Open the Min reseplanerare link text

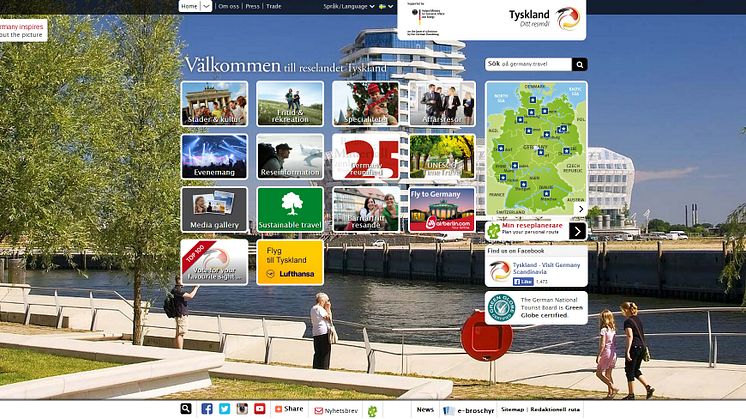tap(532, 225)
